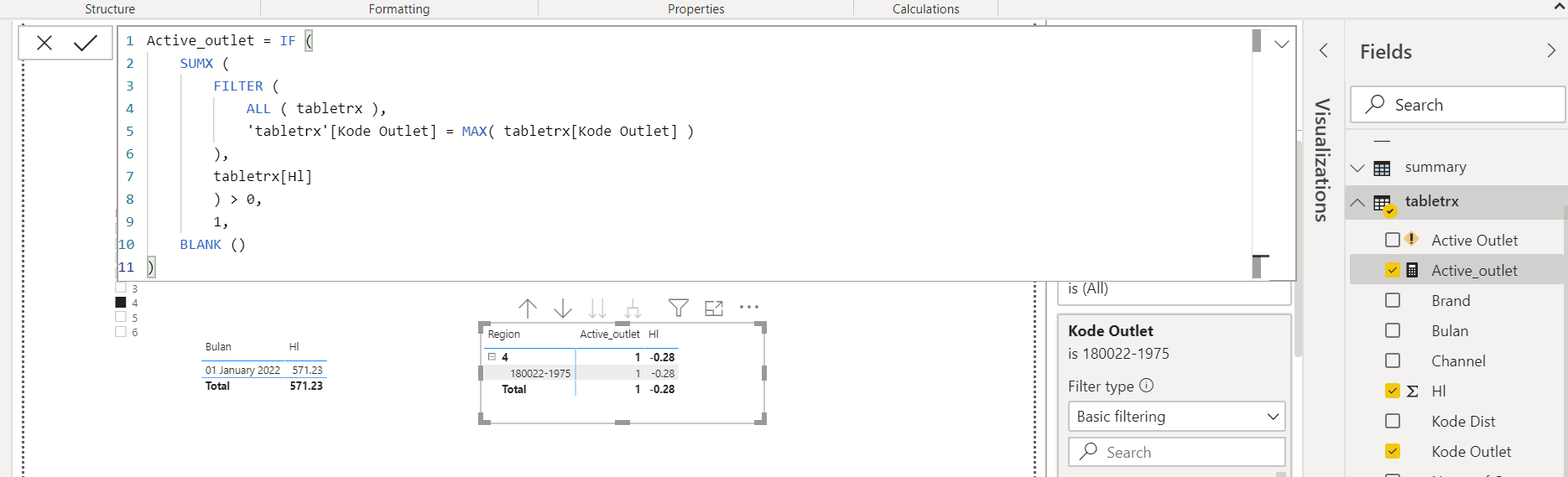Click the Total value 571.23
Screen dimensions: 1568x477
(x=306, y=386)
